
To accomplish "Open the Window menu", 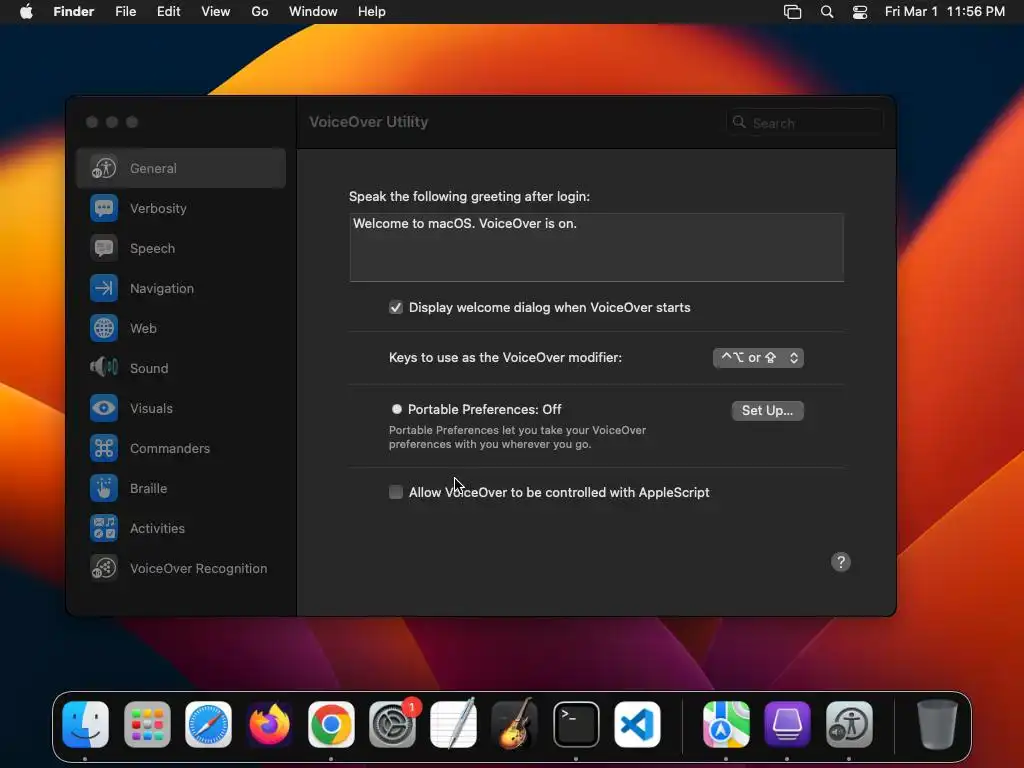I will [x=313, y=12].
